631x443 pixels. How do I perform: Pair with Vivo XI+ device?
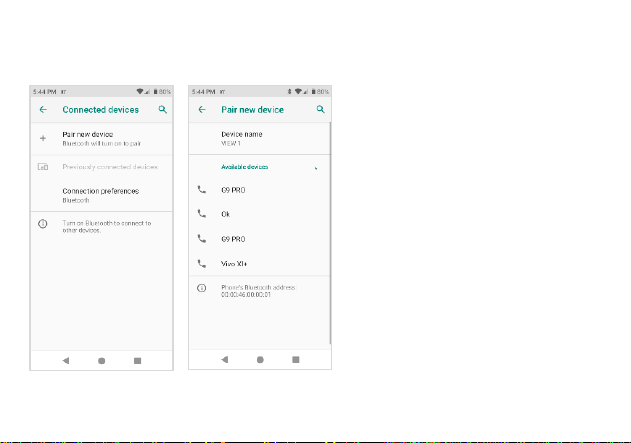[260, 264]
